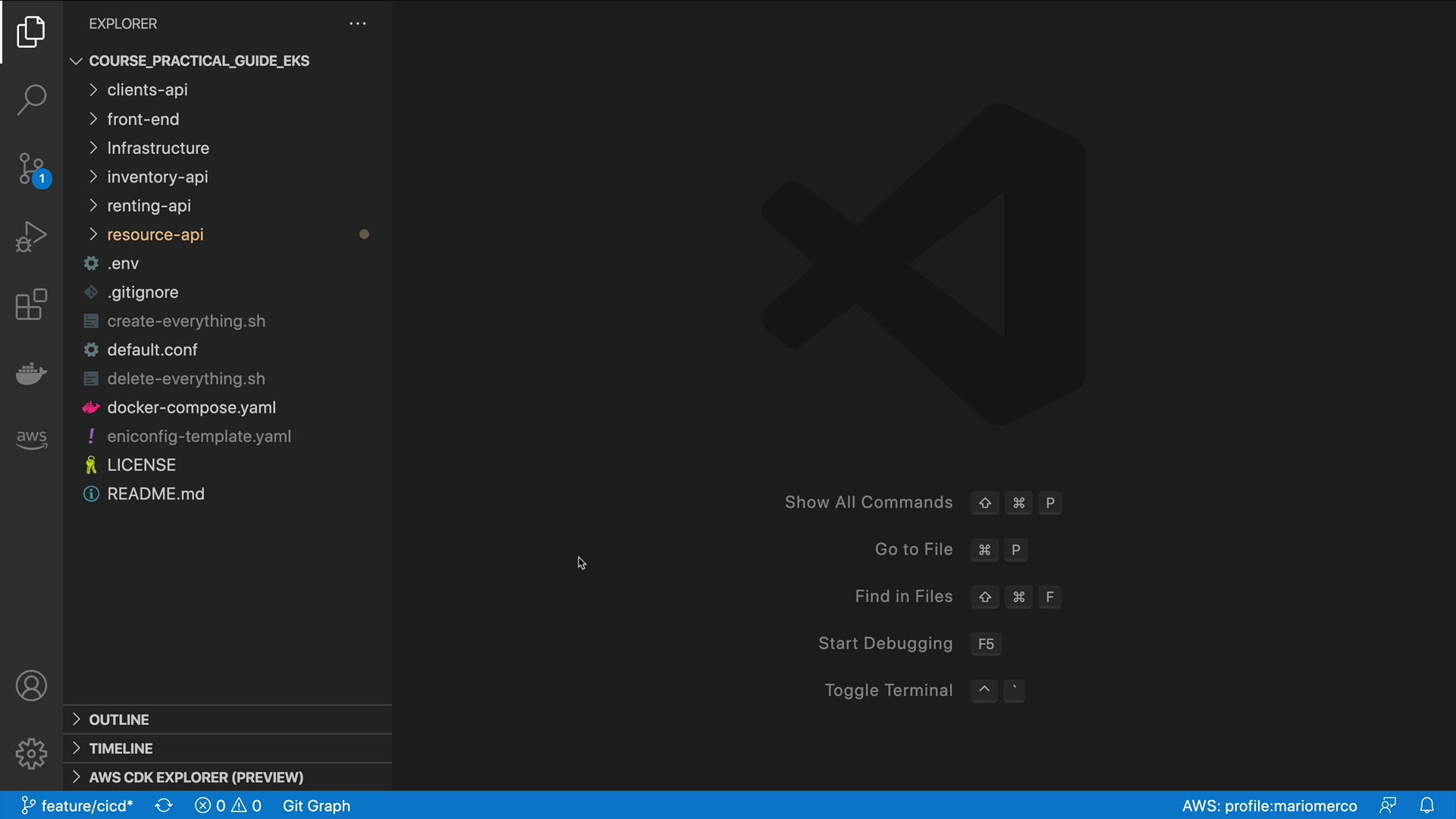Screen dimensions: 1456x819
Task: Click the Accounts icon
Action: pyautogui.click(x=31, y=686)
